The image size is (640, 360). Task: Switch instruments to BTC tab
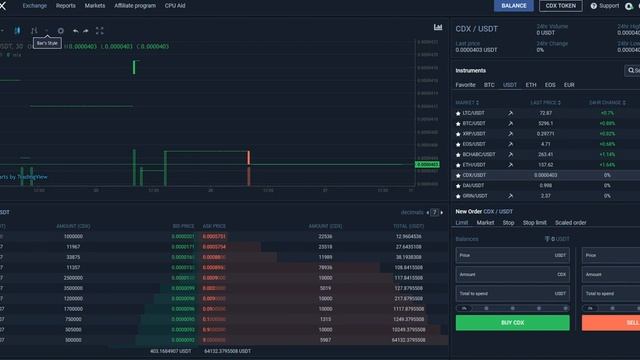(x=489, y=85)
